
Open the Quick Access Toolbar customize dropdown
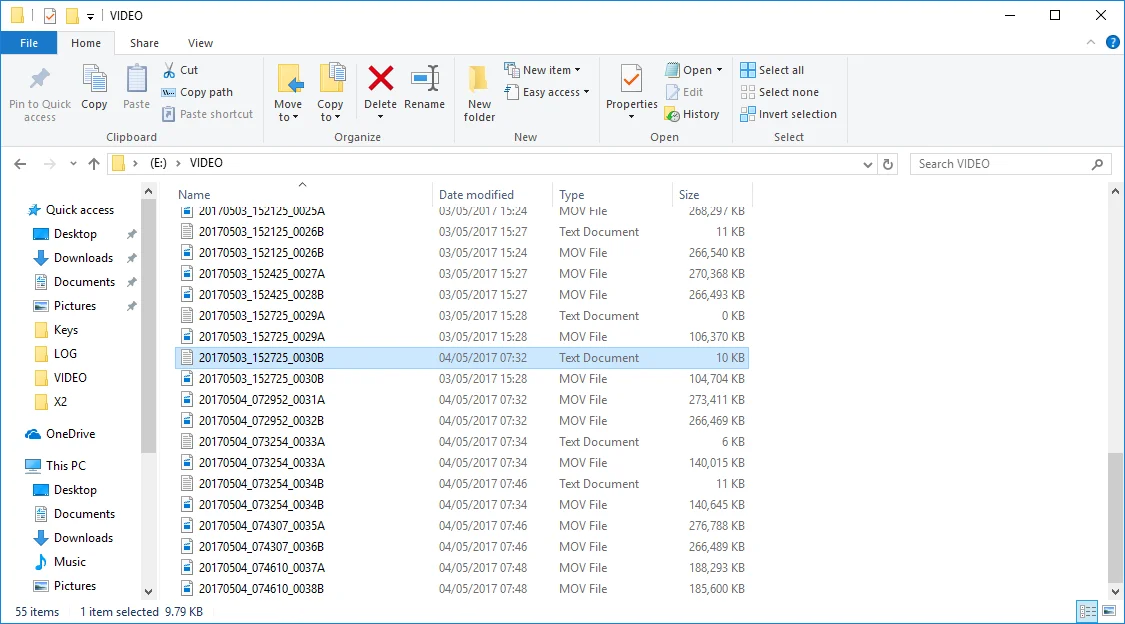90,16
